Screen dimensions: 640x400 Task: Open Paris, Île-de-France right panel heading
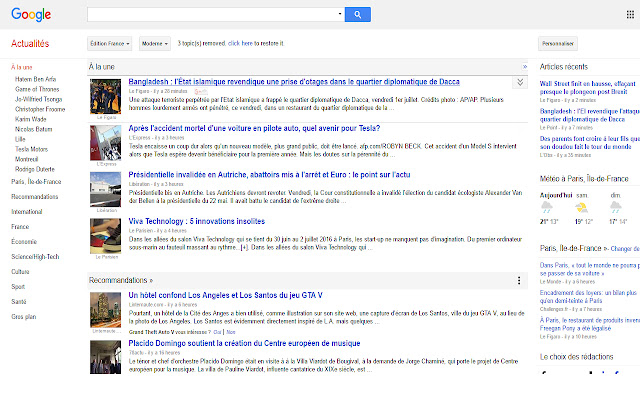(x=573, y=248)
